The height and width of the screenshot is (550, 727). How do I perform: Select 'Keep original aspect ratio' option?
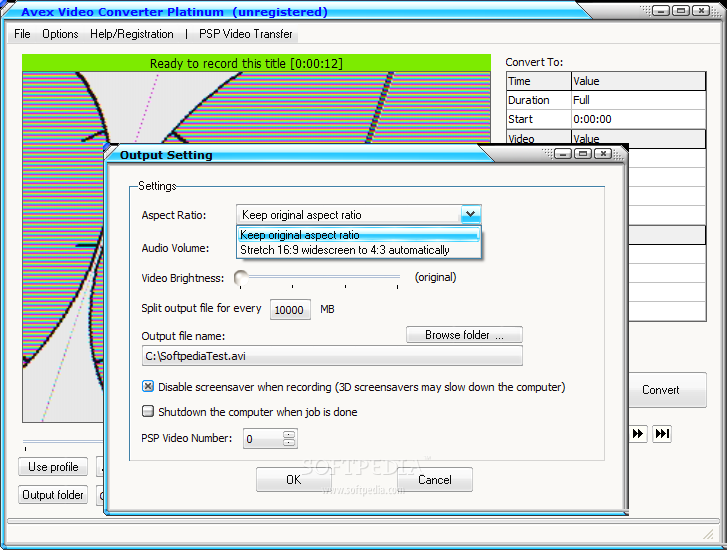tap(359, 235)
